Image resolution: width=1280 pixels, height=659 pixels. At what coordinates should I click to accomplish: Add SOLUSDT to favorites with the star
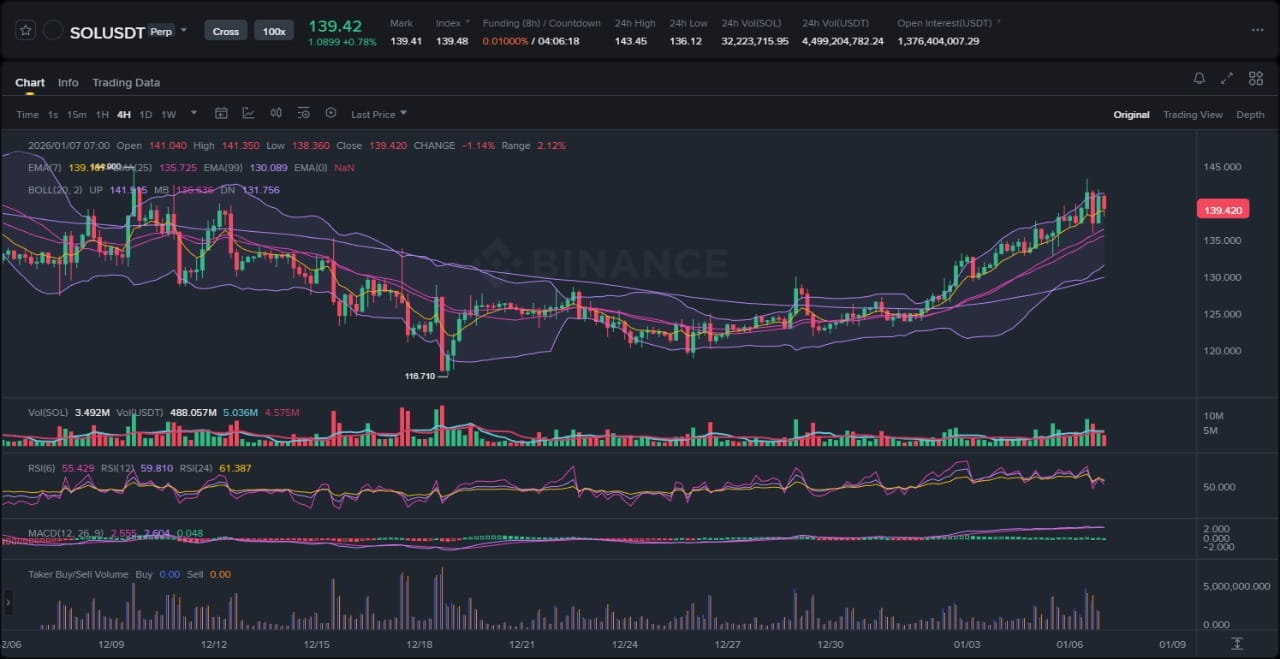[26, 31]
